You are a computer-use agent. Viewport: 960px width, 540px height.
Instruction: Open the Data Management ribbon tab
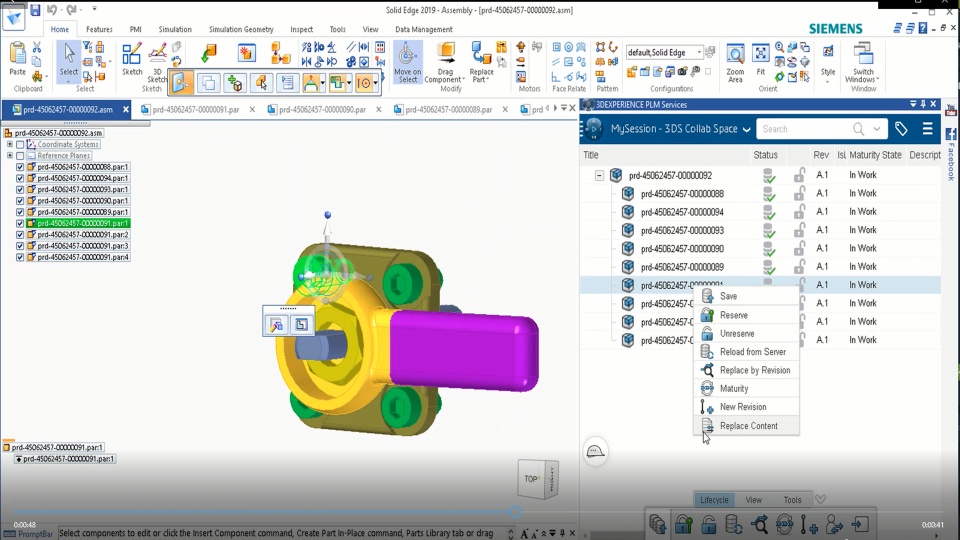(424, 29)
